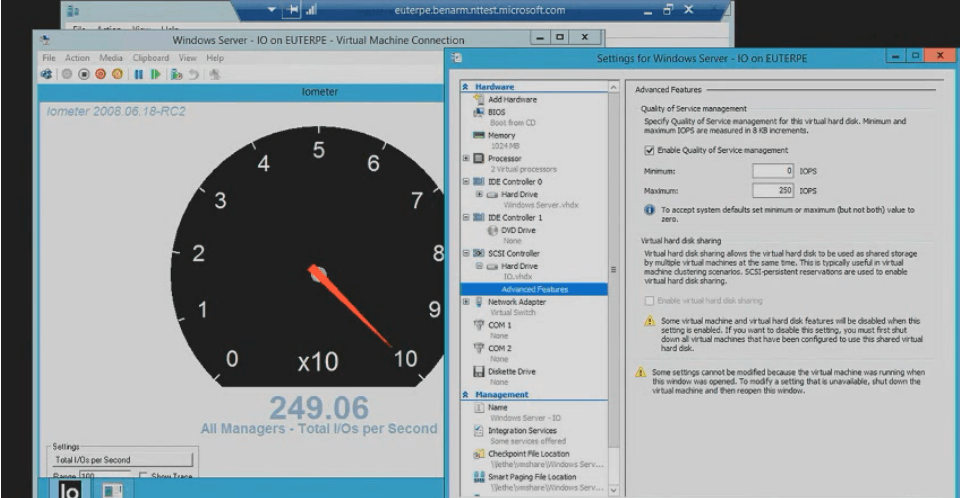Click the Iometer taskbar icon in the VM
960x498 pixels.
point(69,489)
